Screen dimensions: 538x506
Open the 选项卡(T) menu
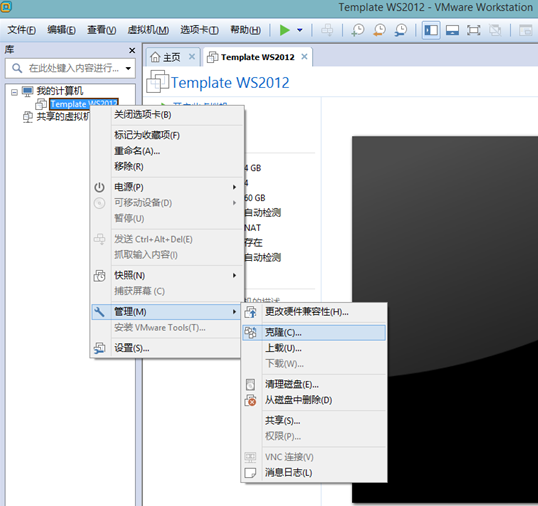(x=200, y=30)
